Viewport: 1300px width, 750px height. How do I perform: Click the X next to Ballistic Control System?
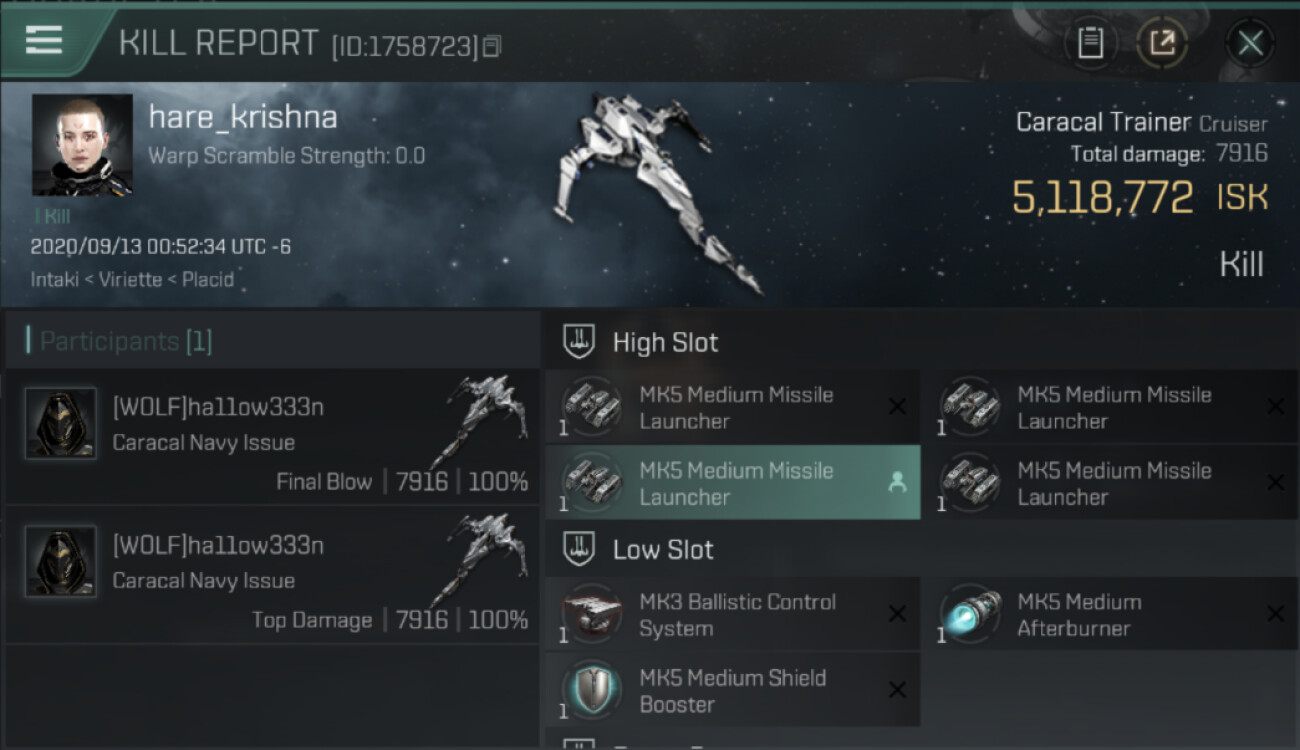click(x=897, y=614)
